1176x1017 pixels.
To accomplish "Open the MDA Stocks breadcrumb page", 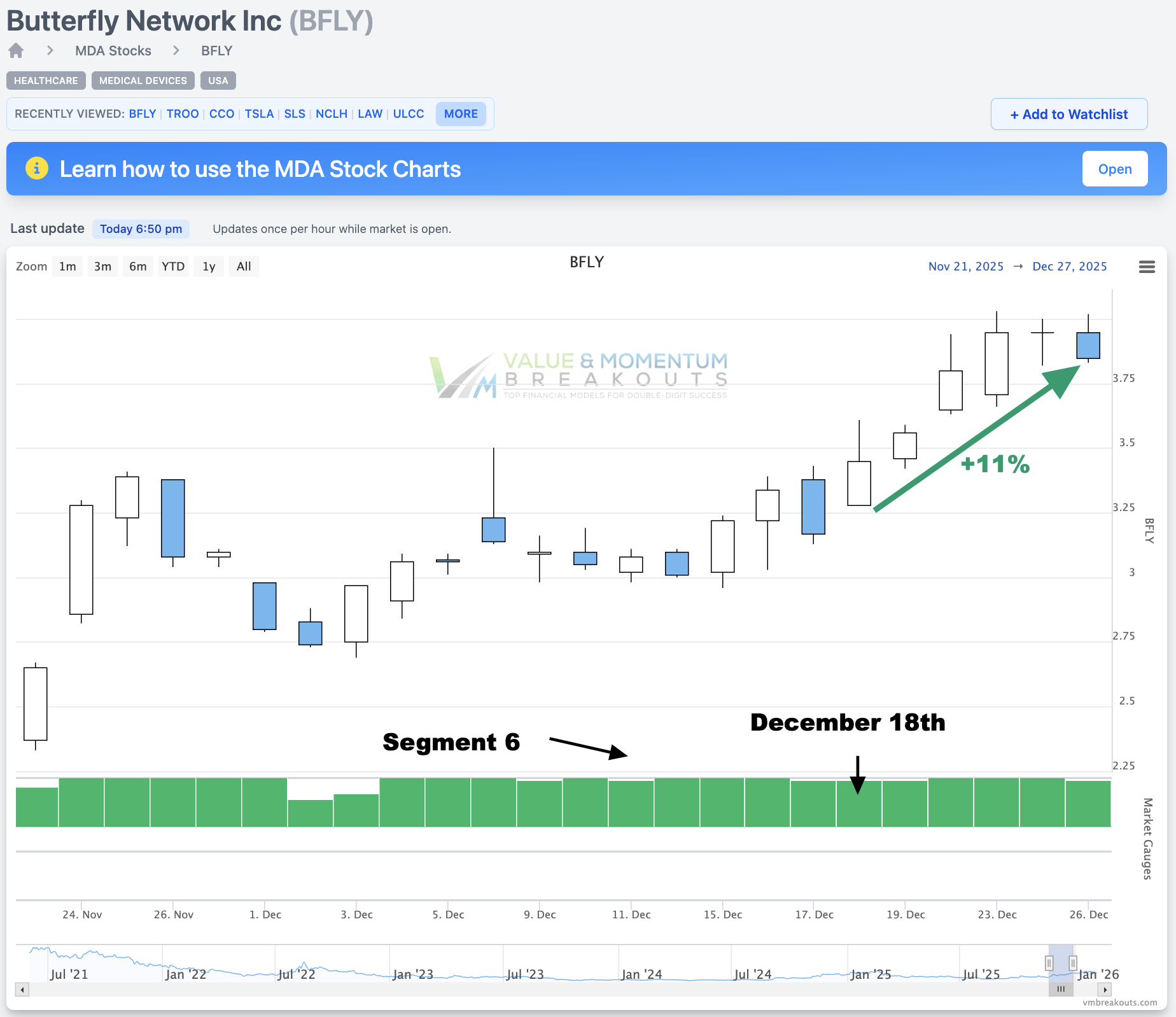I will point(113,50).
